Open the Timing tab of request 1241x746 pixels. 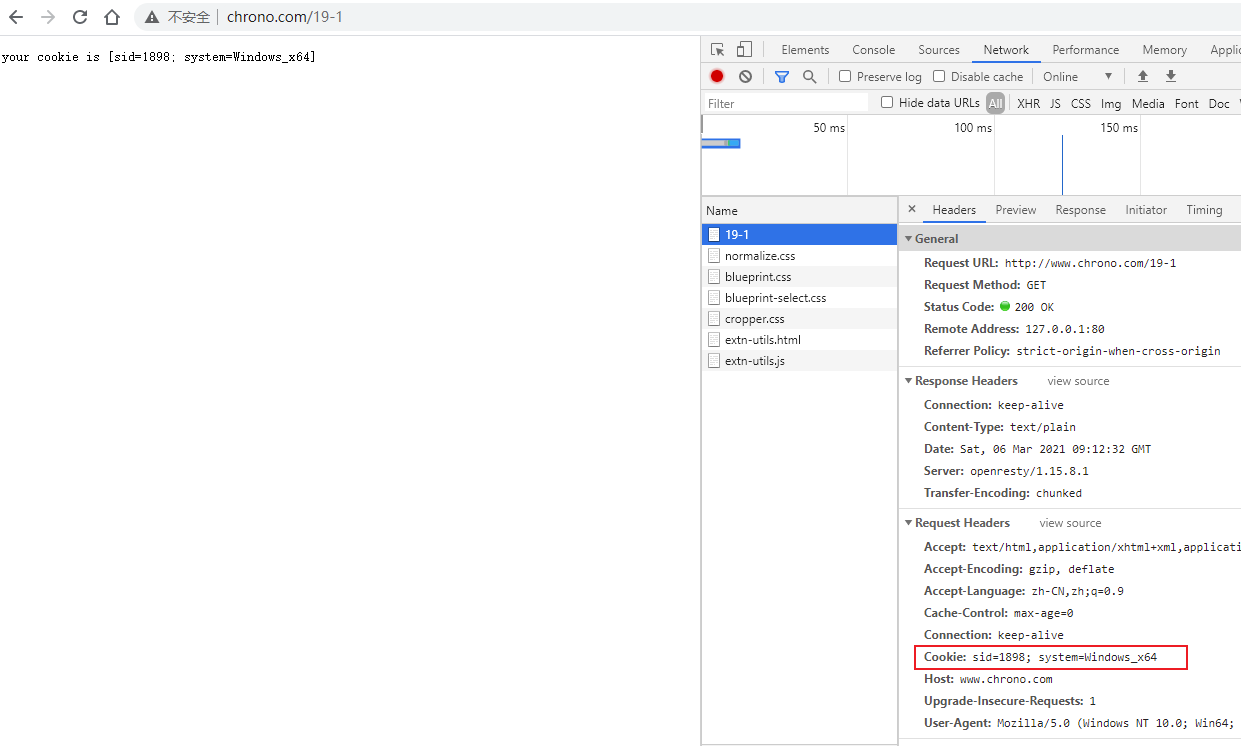(1204, 210)
